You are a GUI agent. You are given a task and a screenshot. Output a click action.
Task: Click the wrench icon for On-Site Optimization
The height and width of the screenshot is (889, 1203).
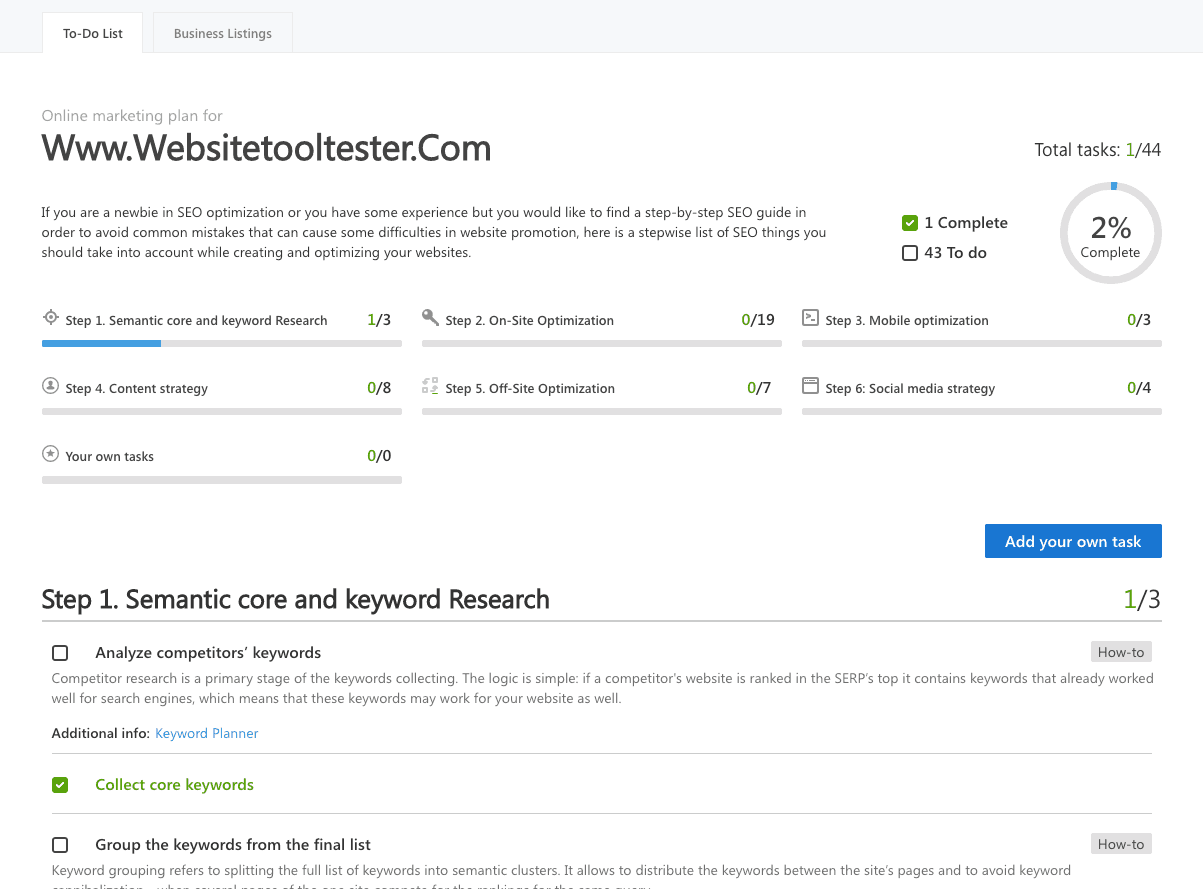click(x=430, y=318)
